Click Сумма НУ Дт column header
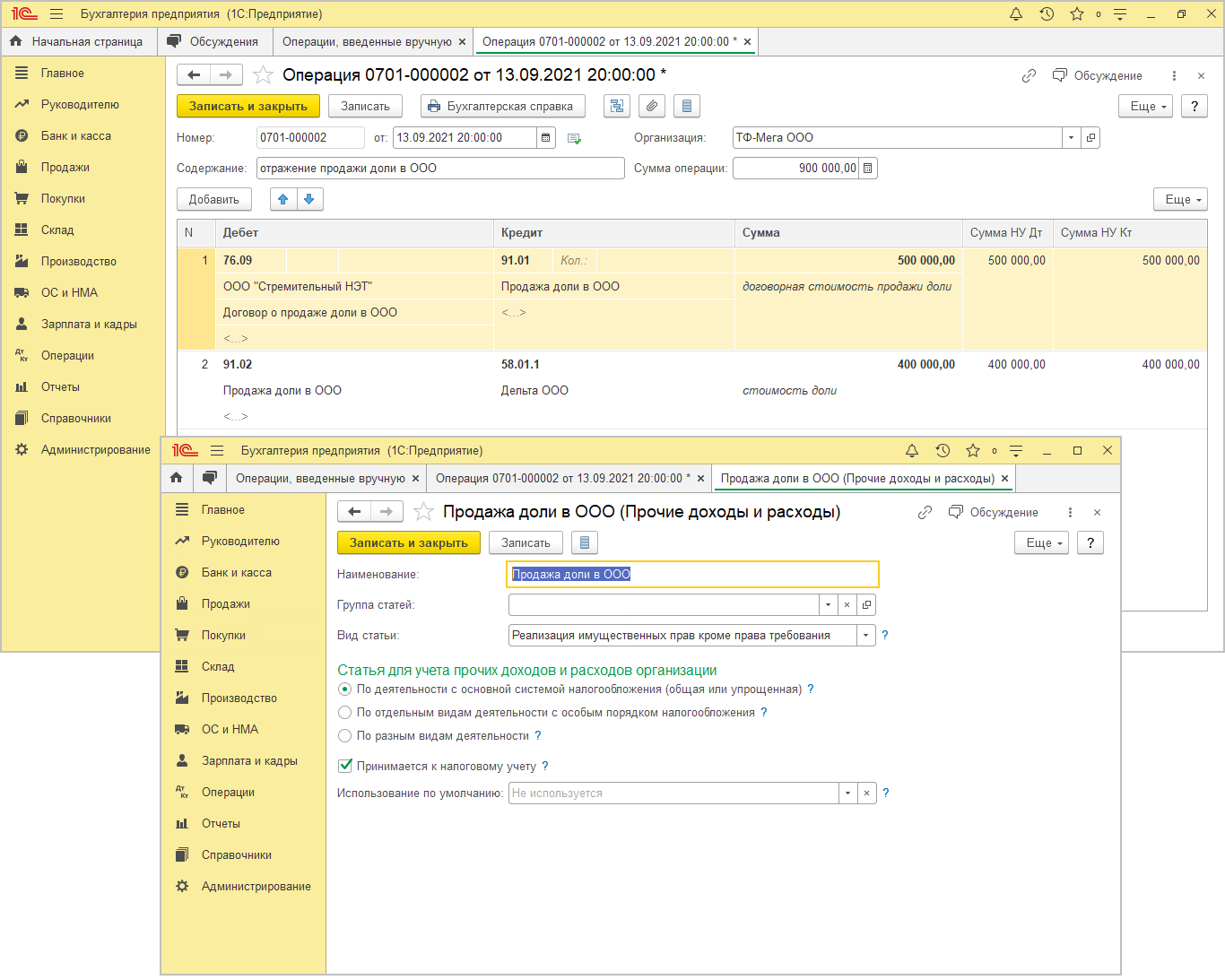This screenshot has width=1225, height=980. [1006, 233]
